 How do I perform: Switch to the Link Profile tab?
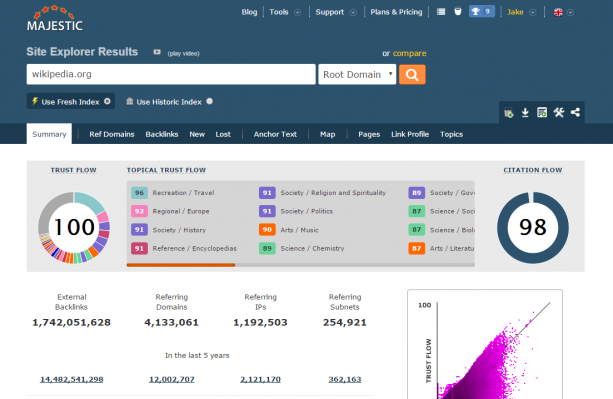click(410, 134)
